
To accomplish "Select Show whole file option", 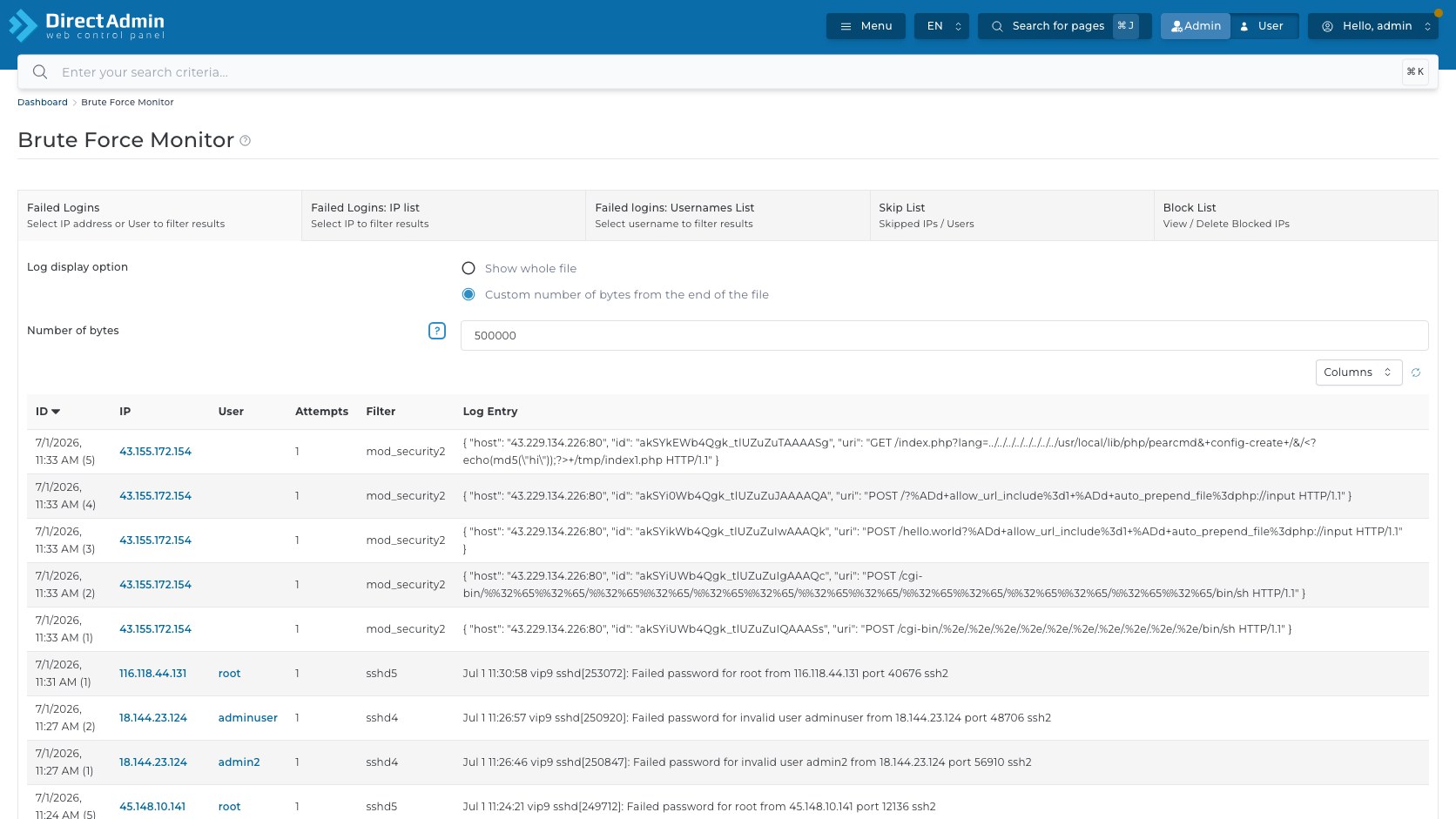I will point(468,268).
